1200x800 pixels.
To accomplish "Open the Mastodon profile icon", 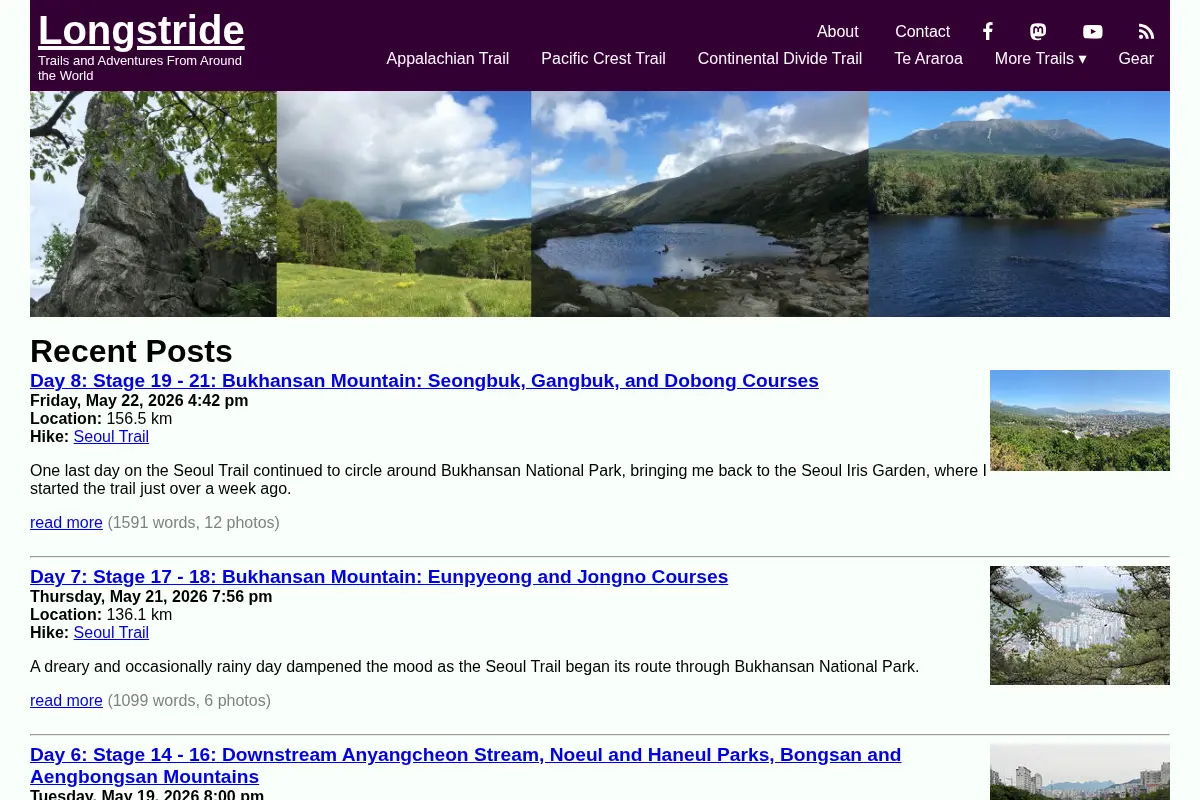I will tap(1038, 31).
